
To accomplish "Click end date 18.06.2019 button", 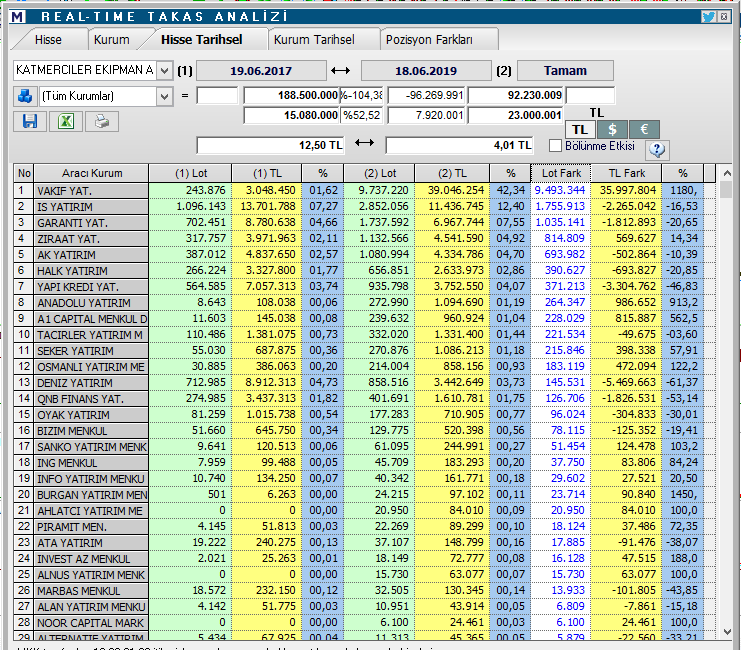I will [x=426, y=71].
